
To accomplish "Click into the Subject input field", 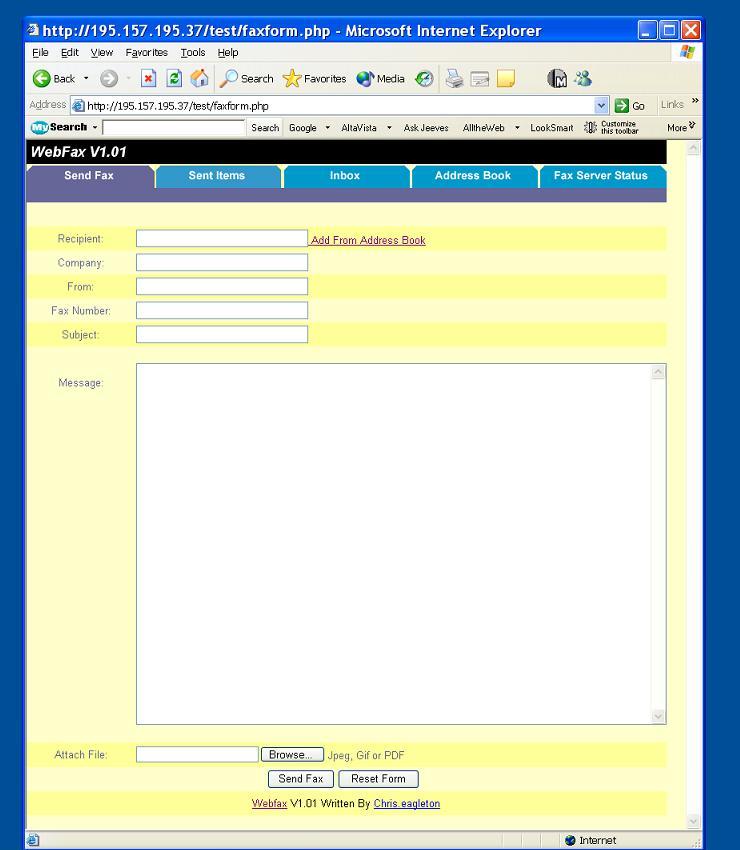I will 222,334.
